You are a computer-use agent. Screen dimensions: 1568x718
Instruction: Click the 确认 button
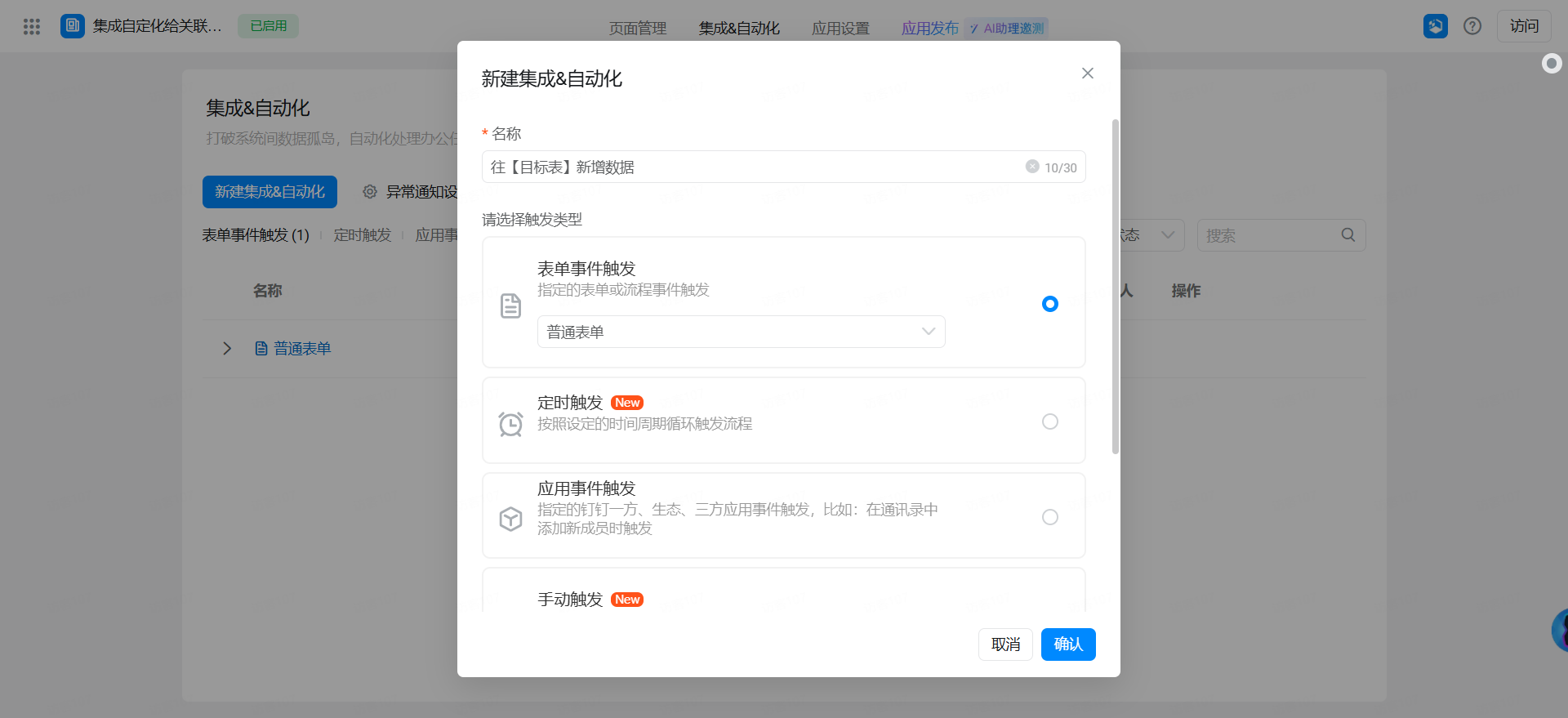point(1068,644)
